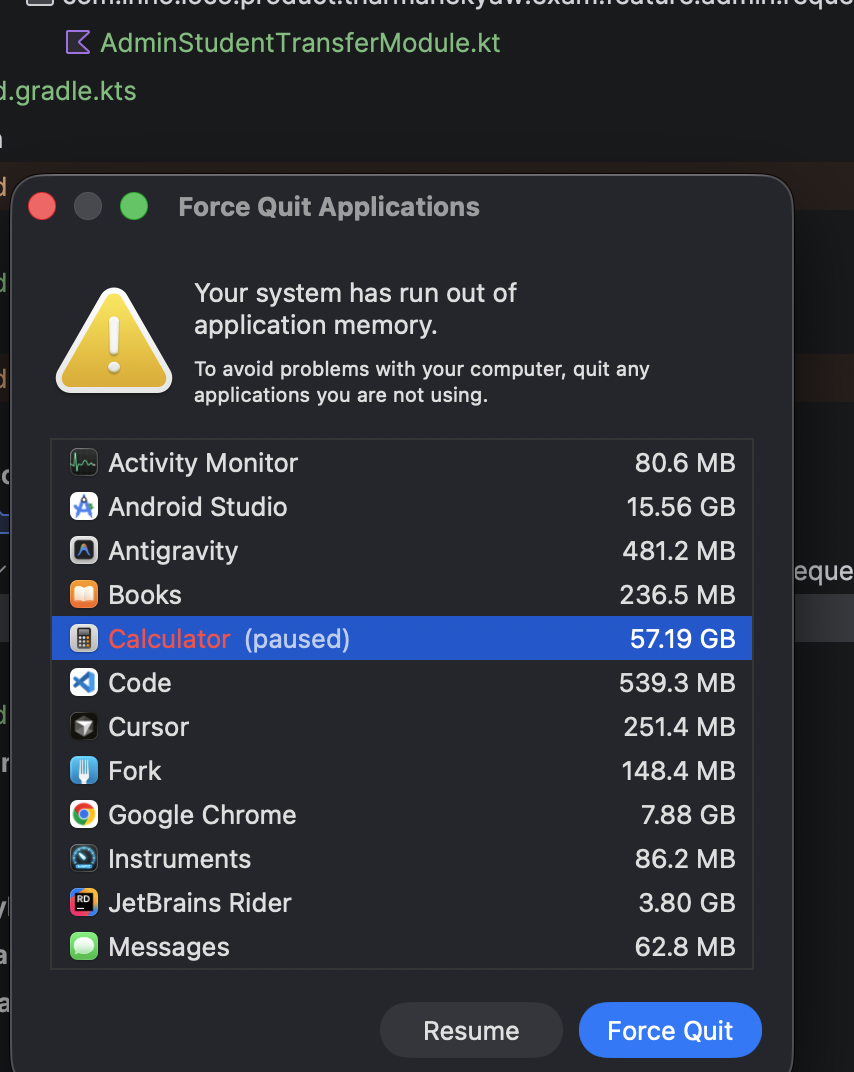
Task: Select the VS Code icon
Action: coord(84,682)
